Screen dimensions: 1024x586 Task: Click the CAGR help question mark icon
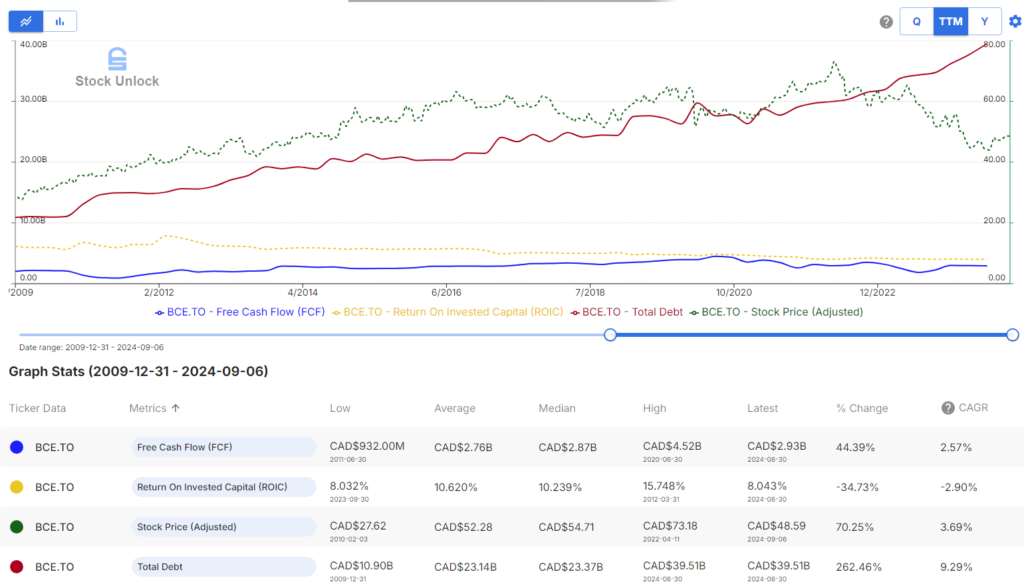pyautogui.click(x=948, y=408)
